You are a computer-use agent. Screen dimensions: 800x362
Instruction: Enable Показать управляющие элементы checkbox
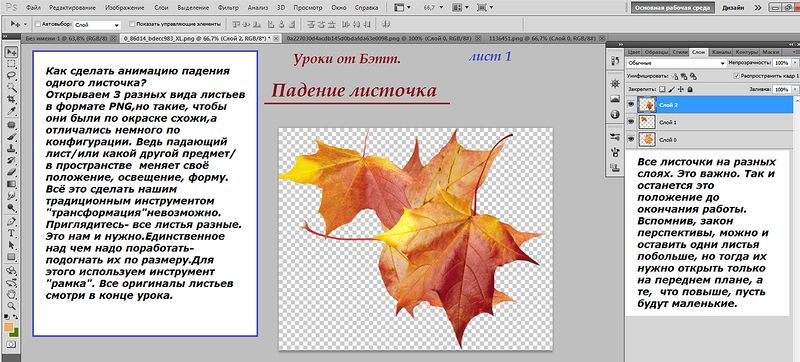click(x=132, y=24)
